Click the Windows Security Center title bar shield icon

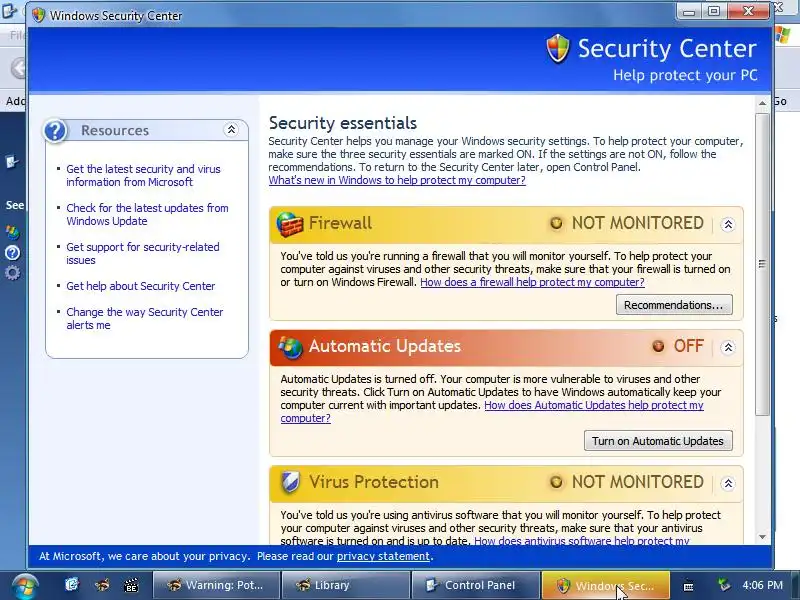coord(38,15)
